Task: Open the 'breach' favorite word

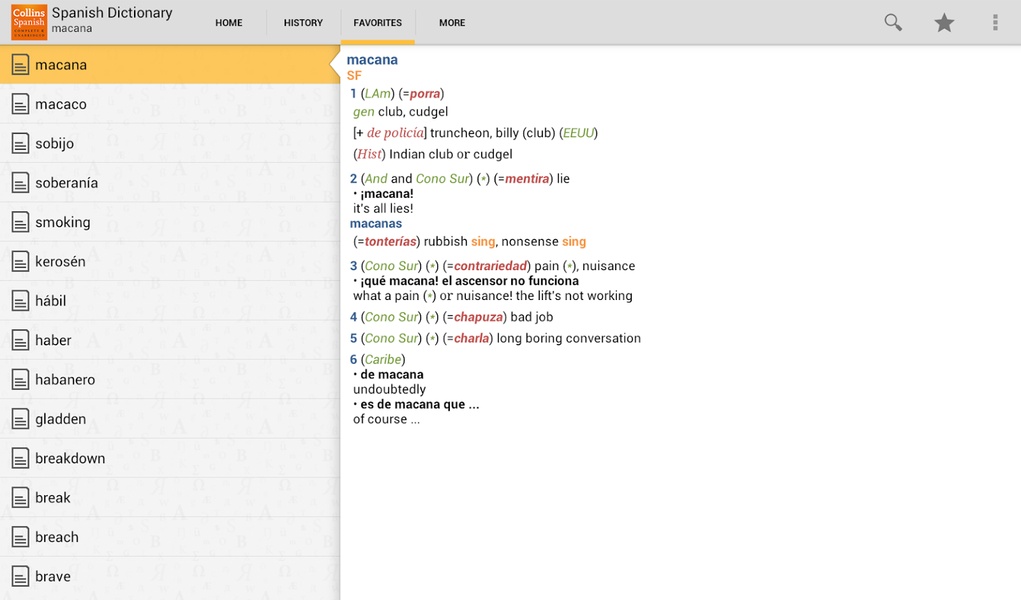Action: tap(170, 537)
